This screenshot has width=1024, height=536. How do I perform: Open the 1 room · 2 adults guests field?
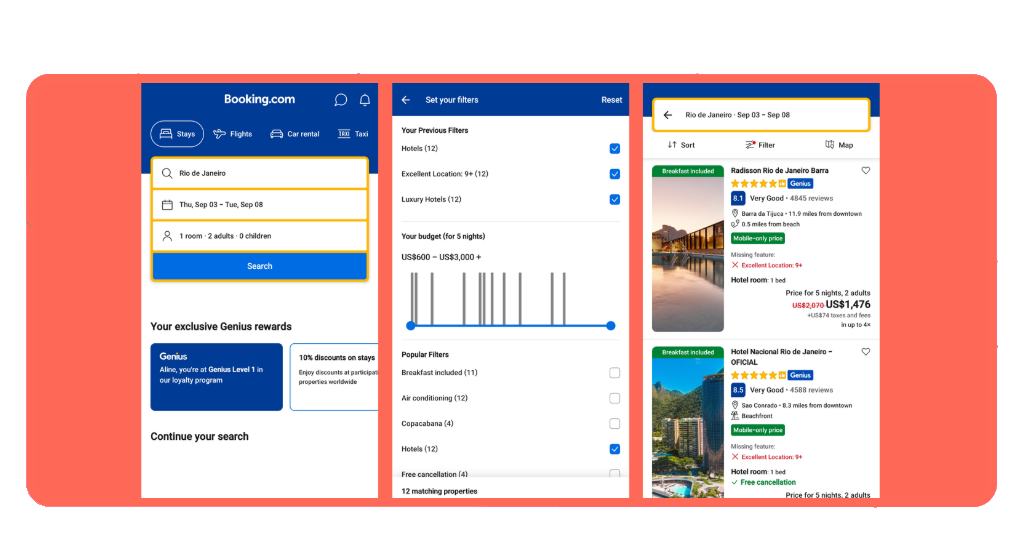(260, 236)
